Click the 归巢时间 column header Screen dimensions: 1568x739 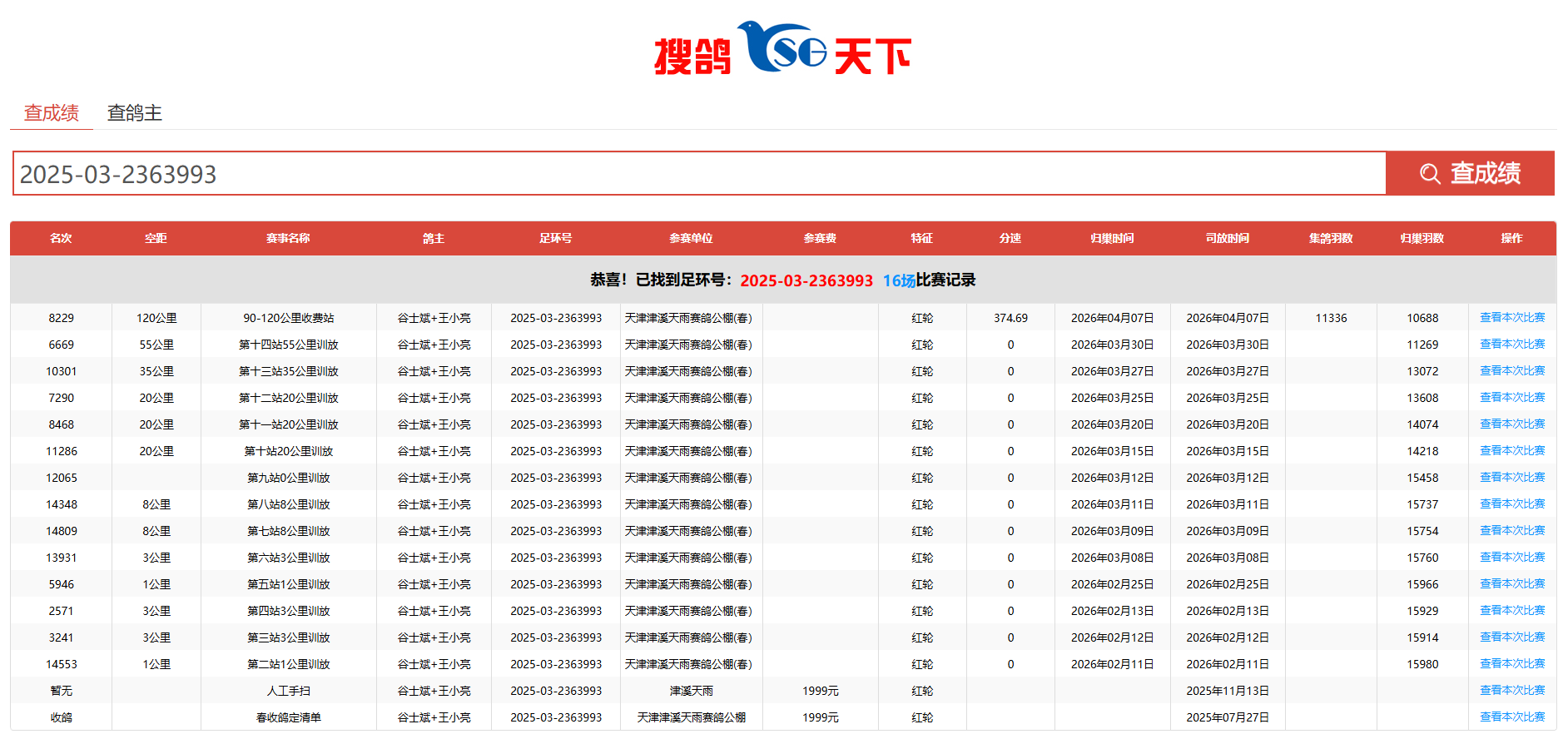pyautogui.click(x=1112, y=238)
